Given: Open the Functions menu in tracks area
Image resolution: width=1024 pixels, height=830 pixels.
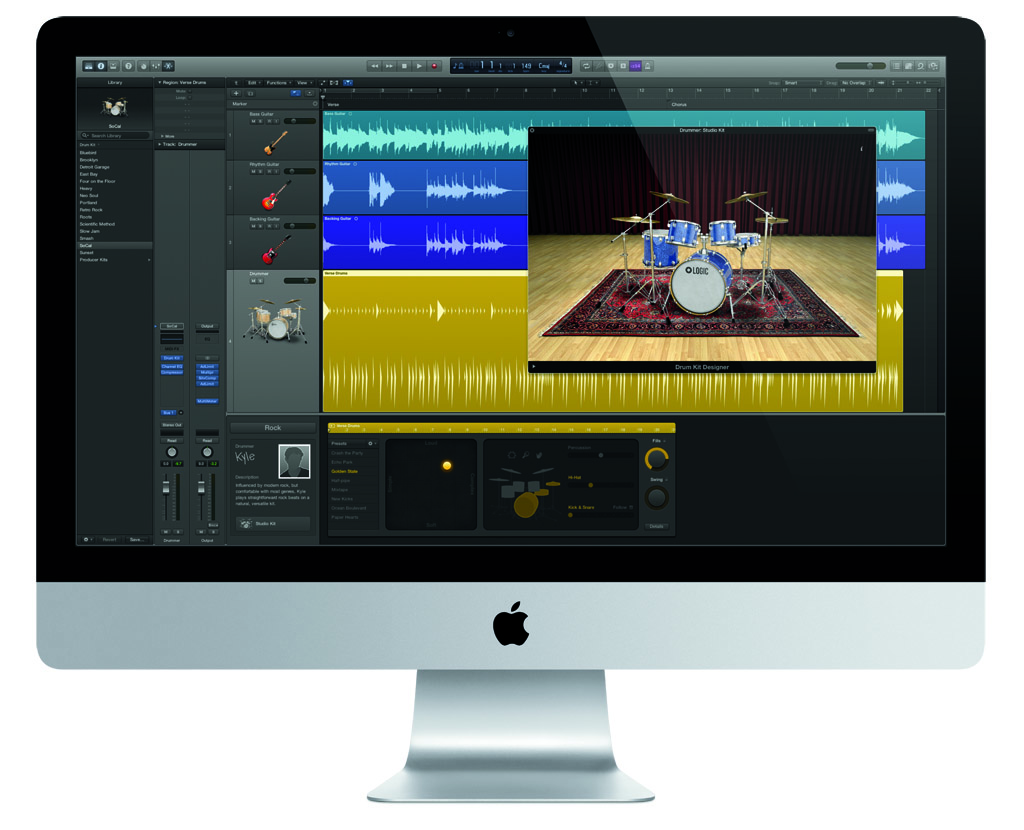Looking at the screenshot, I should click(277, 83).
